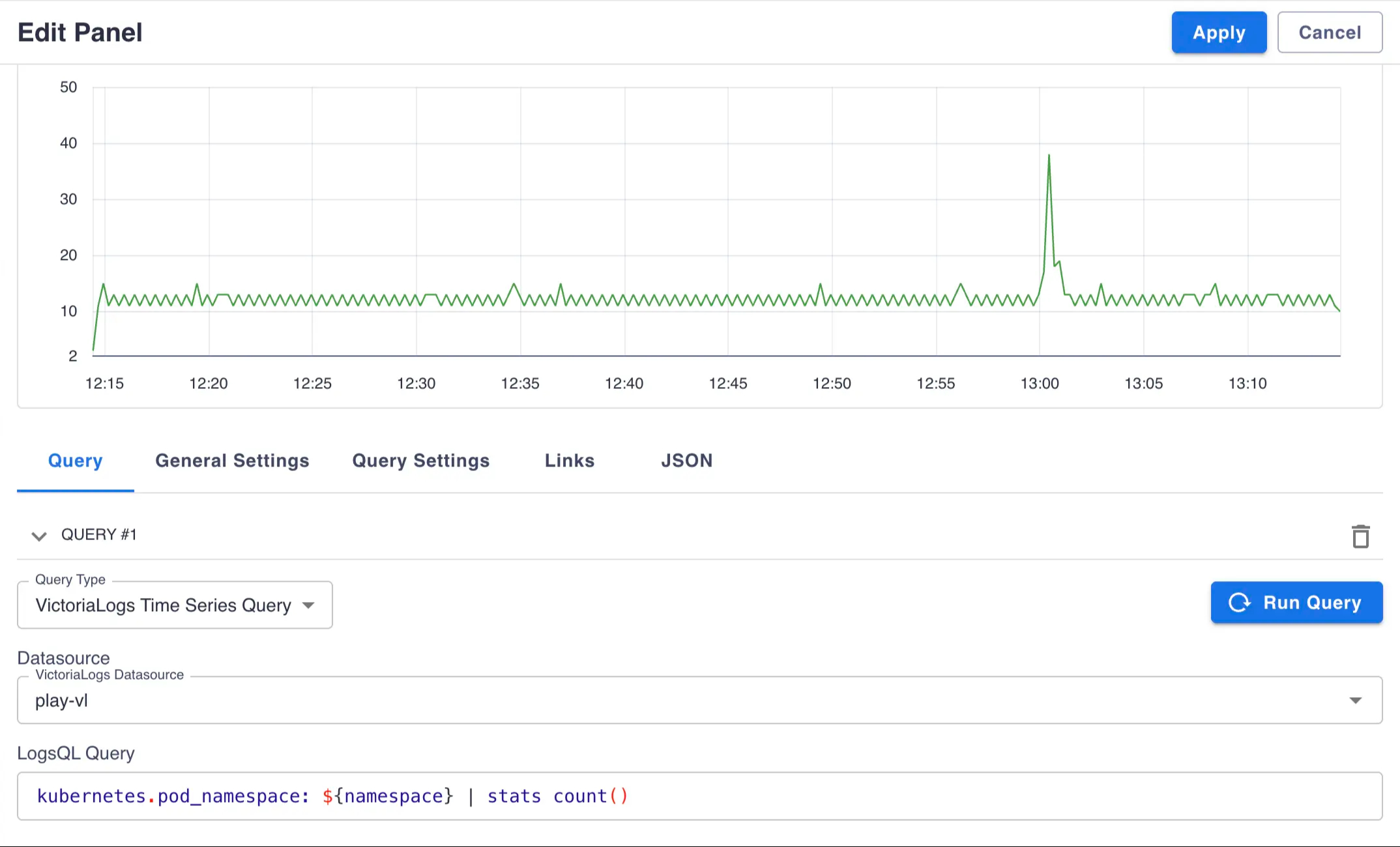Apply the panel changes

tap(1218, 32)
